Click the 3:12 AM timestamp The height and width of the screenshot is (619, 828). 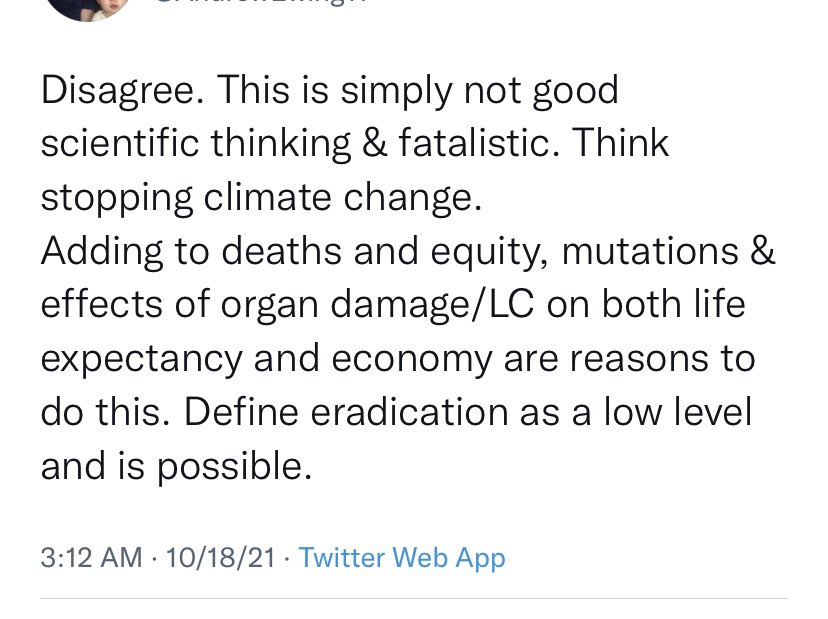point(91,558)
